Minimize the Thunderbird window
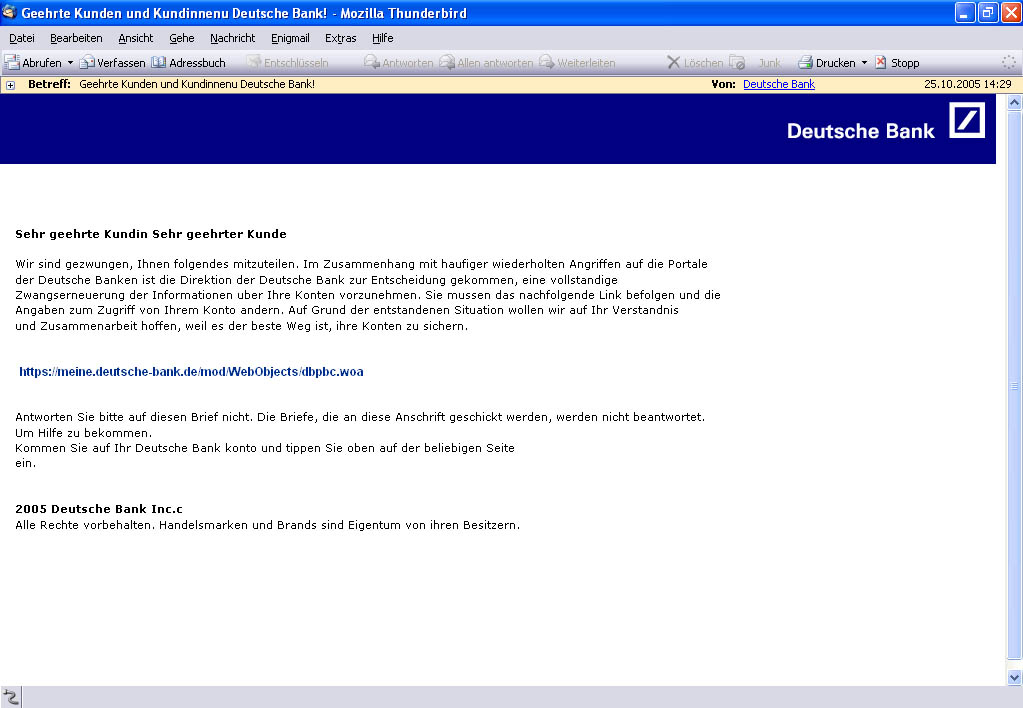Viewport: 1023px width, 708px height. point(965,12)
